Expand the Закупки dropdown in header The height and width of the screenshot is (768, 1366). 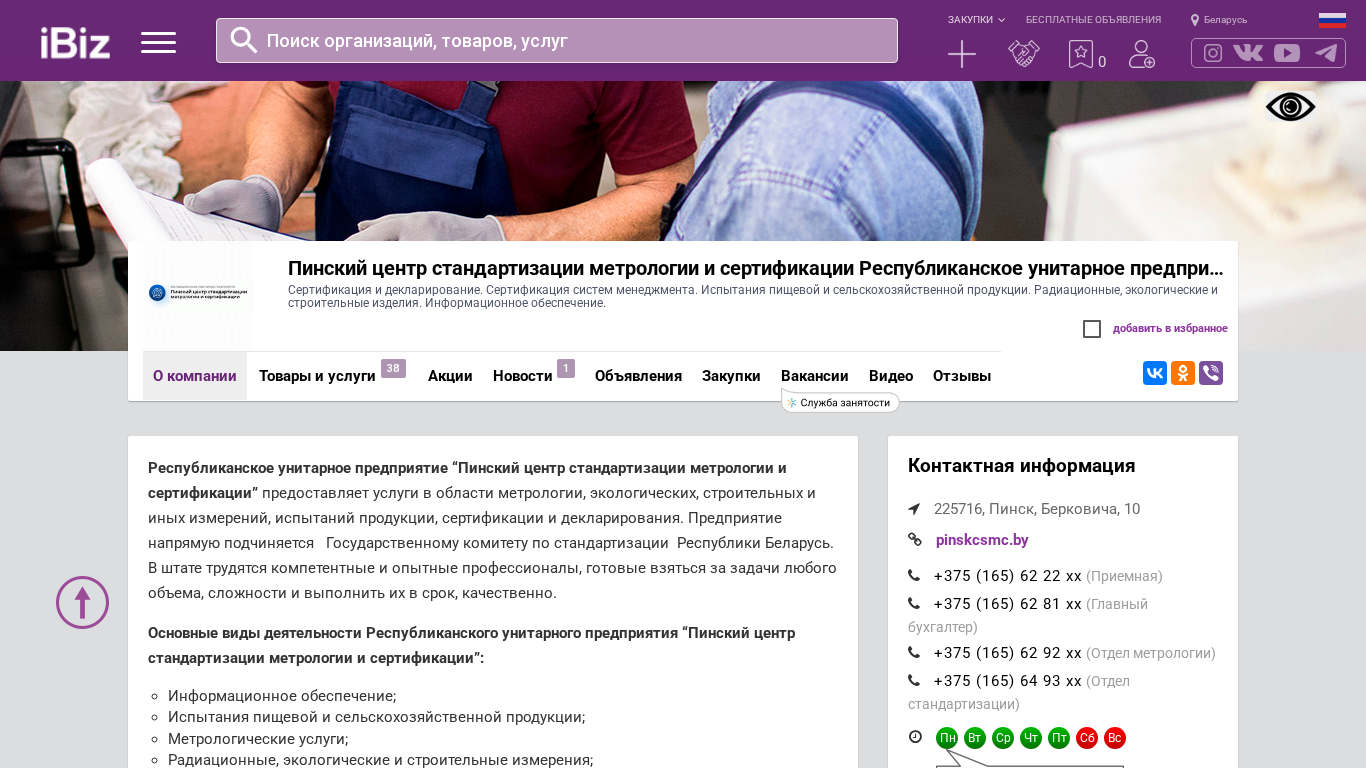(x=976, y=20)
